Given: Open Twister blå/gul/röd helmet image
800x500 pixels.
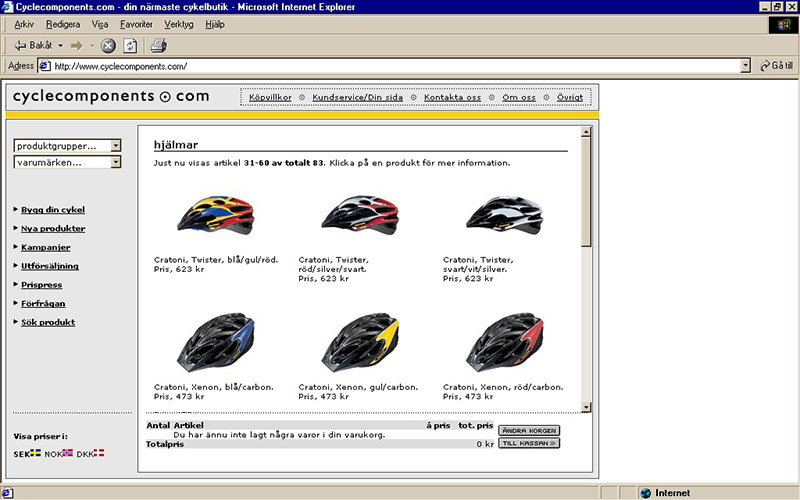Looking at the screenshot, I should click(x=215, y=215).
